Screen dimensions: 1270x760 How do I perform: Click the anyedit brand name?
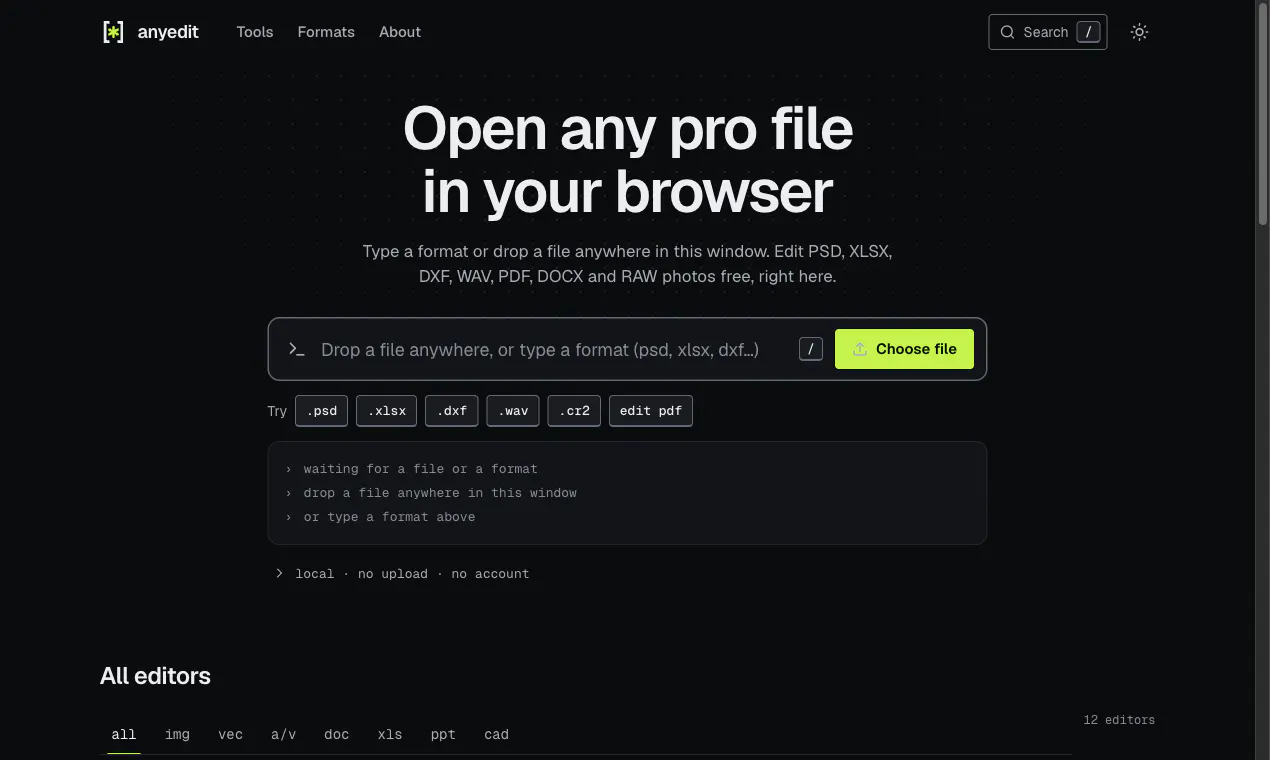[x=168, y=32]
